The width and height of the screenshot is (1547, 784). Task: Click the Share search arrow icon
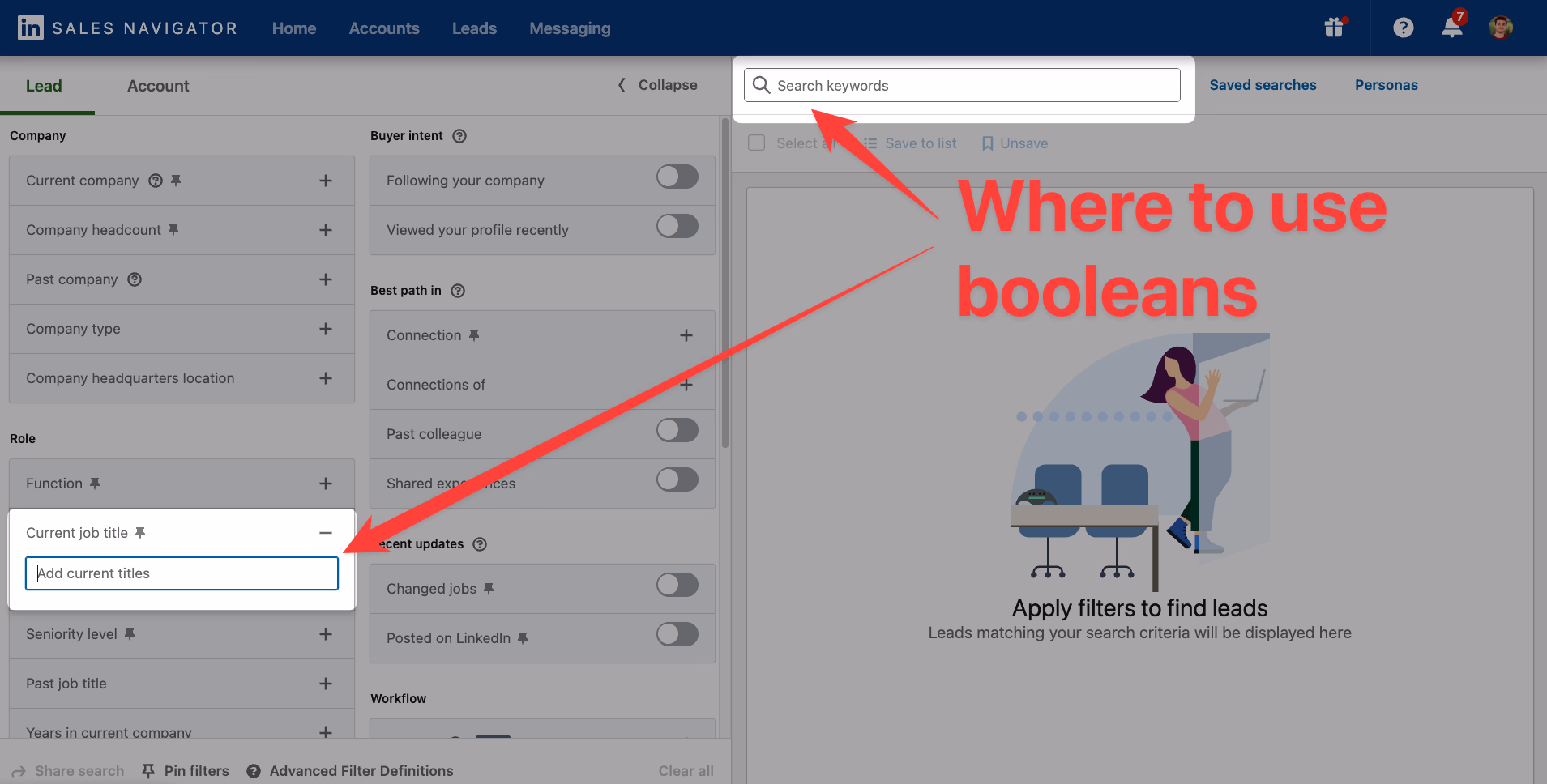click(19, 772)
